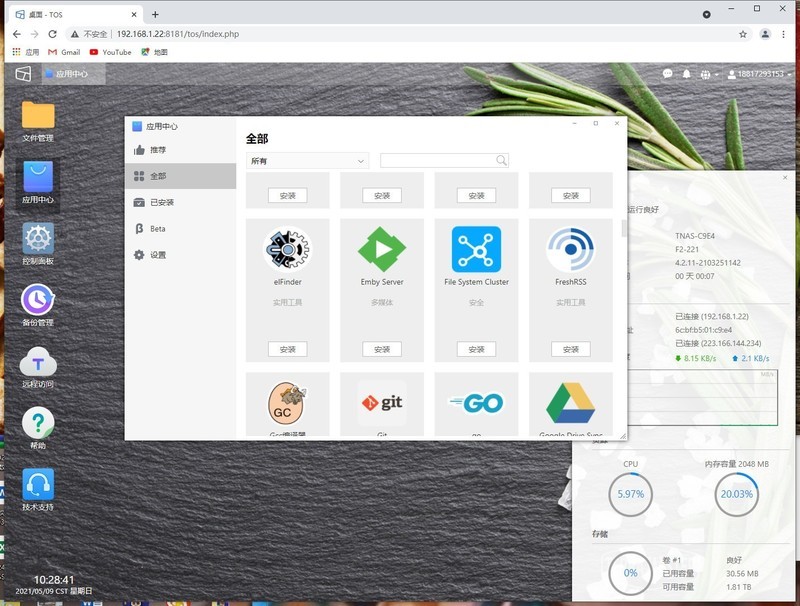Viewport: 800px width, 606px height.
Task: Click the browser reload button
Action: coord(52,34)
